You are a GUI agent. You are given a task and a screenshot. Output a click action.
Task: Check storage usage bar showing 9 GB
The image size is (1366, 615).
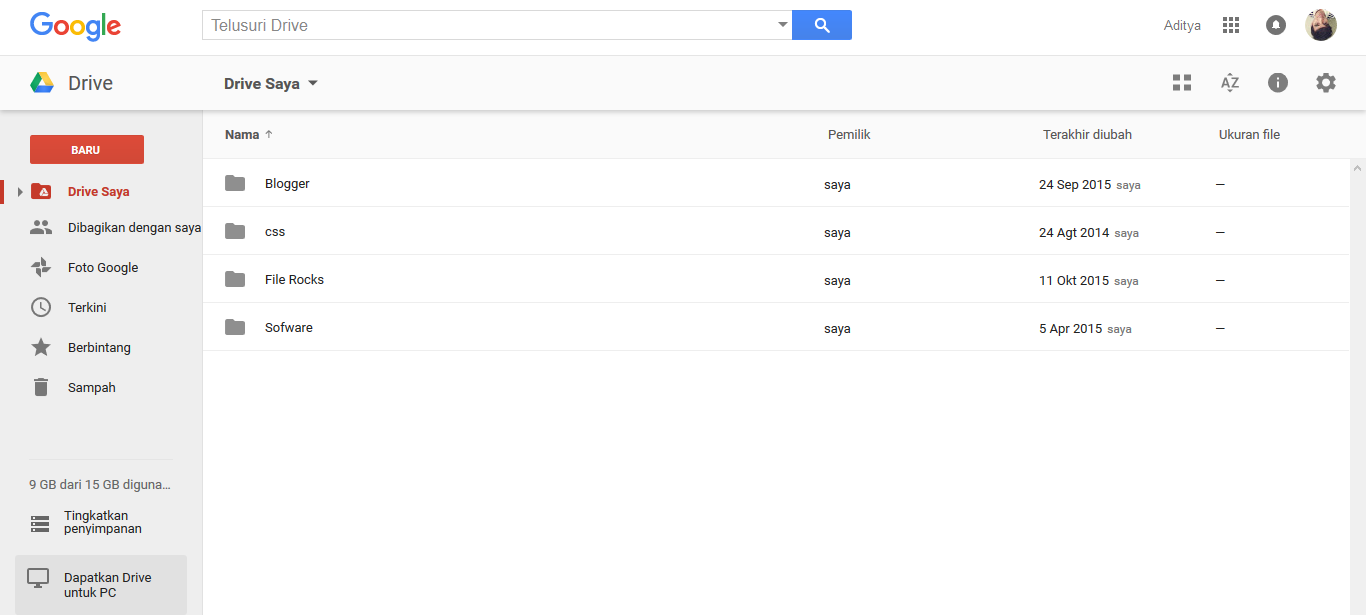click(98, 484)
